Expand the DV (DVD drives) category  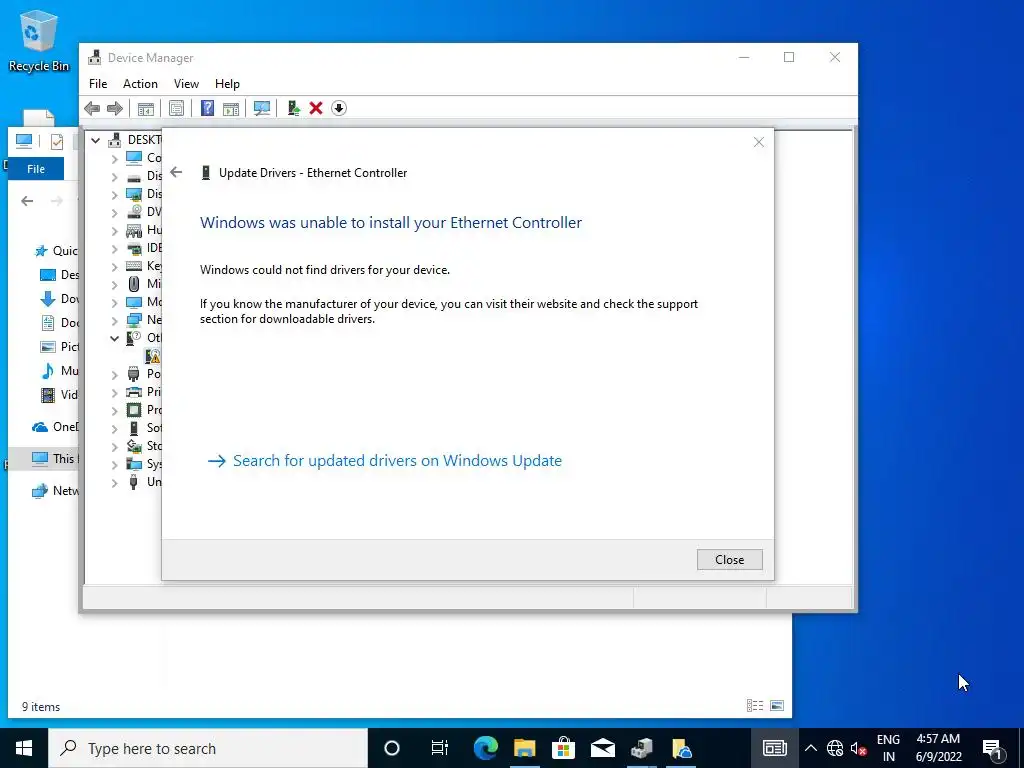click(x=114, y=212)
